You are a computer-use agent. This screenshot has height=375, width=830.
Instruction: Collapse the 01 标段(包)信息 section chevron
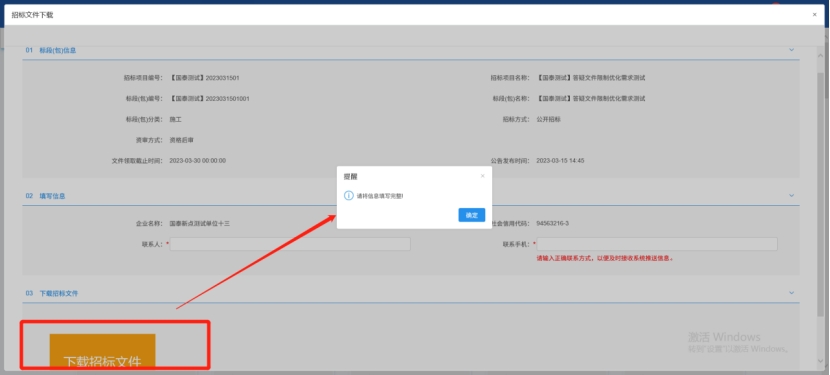click(x=792, y=50)
